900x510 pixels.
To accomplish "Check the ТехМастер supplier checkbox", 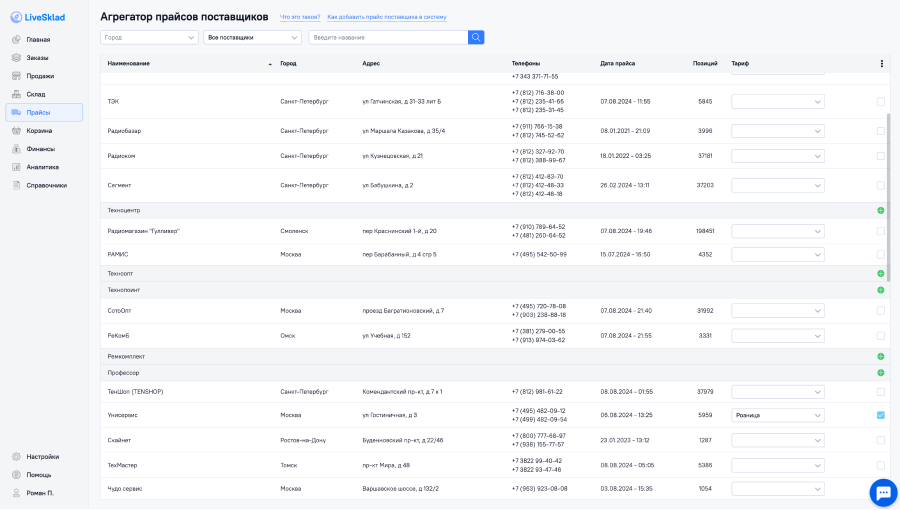I will click(880, 465).
